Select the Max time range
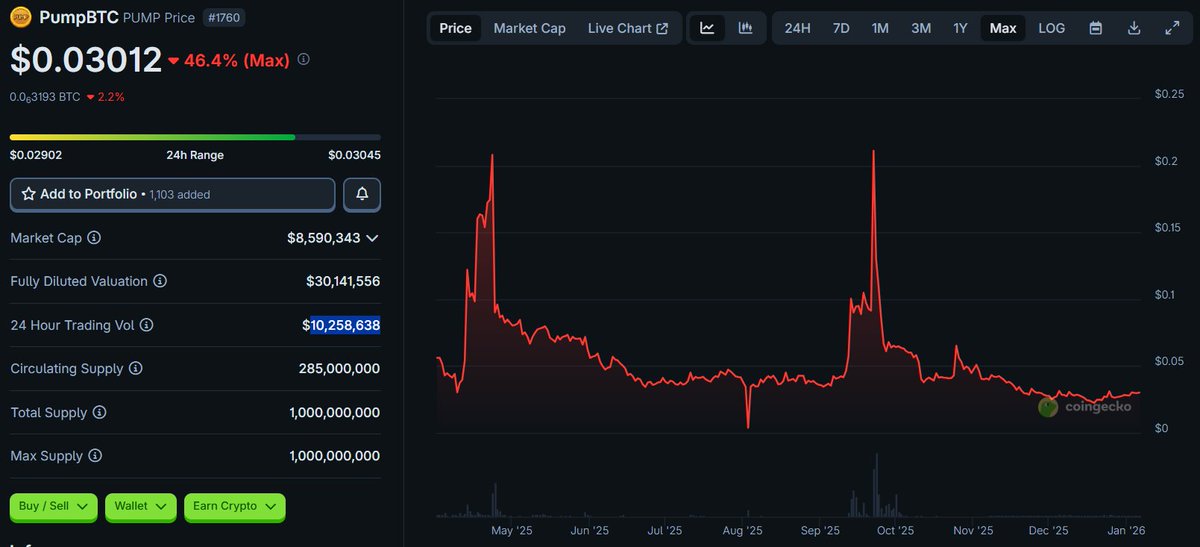The image size is (1200, 547). click(1003, 28)
